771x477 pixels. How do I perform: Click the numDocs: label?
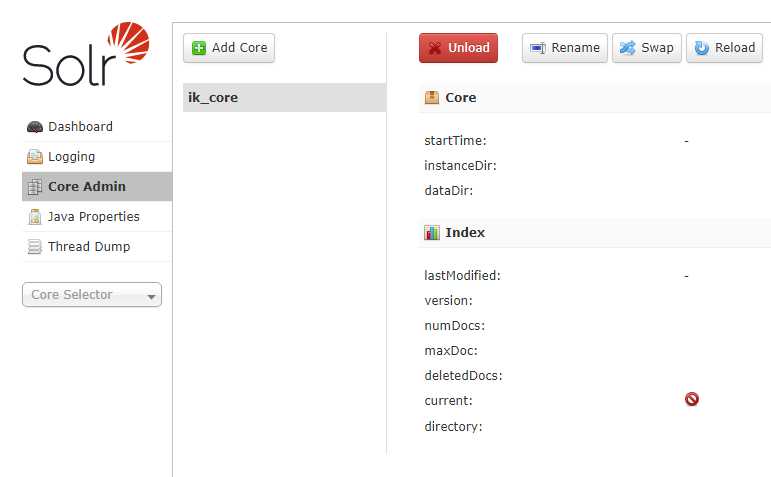454,326
